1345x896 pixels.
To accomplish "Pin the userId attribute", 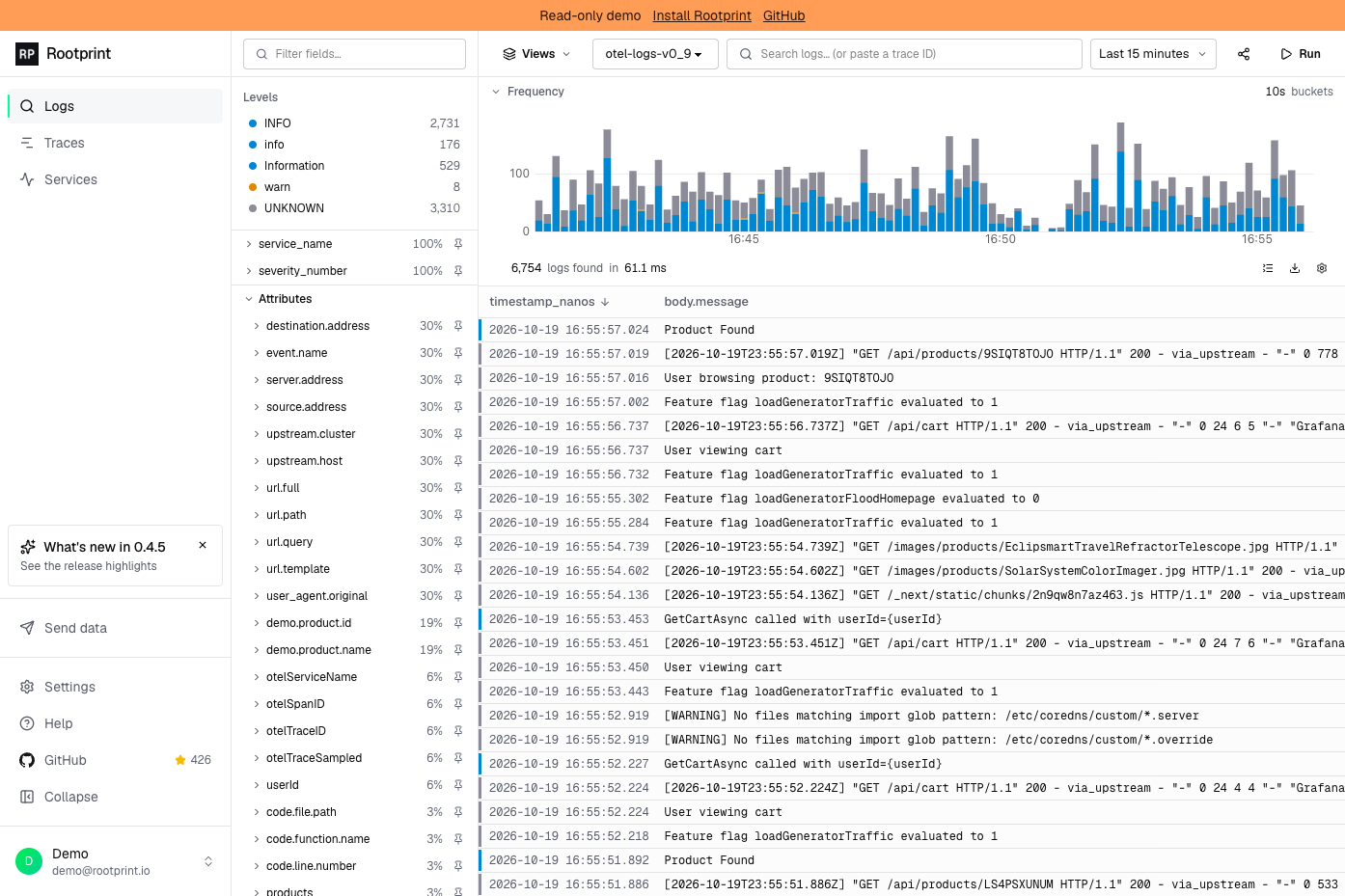I will pyautogui.click(x=458, y=785).
